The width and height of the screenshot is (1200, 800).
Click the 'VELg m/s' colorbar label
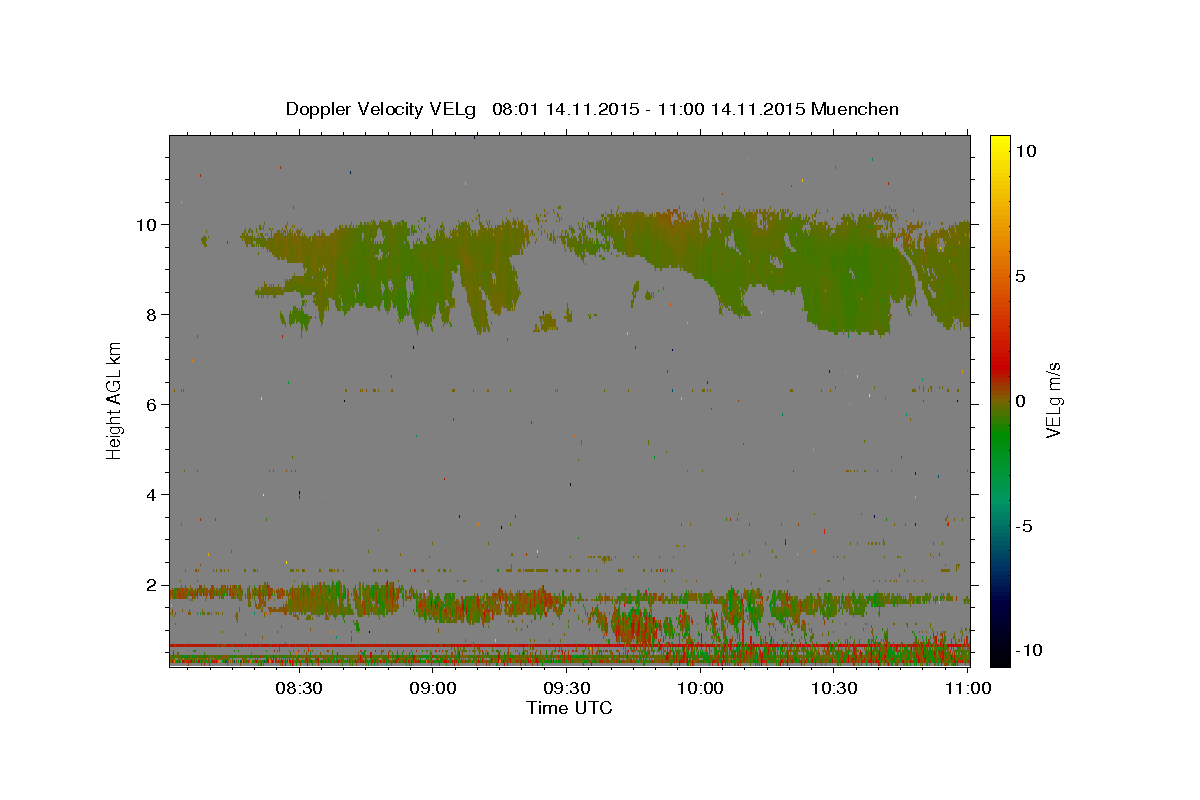(x=1053, y=401)
